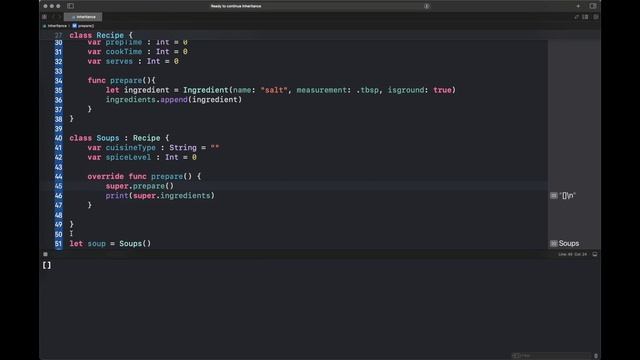The width and height of the screenshot is (640, 360).
Task: Click the console filter field
Action: 550,356
